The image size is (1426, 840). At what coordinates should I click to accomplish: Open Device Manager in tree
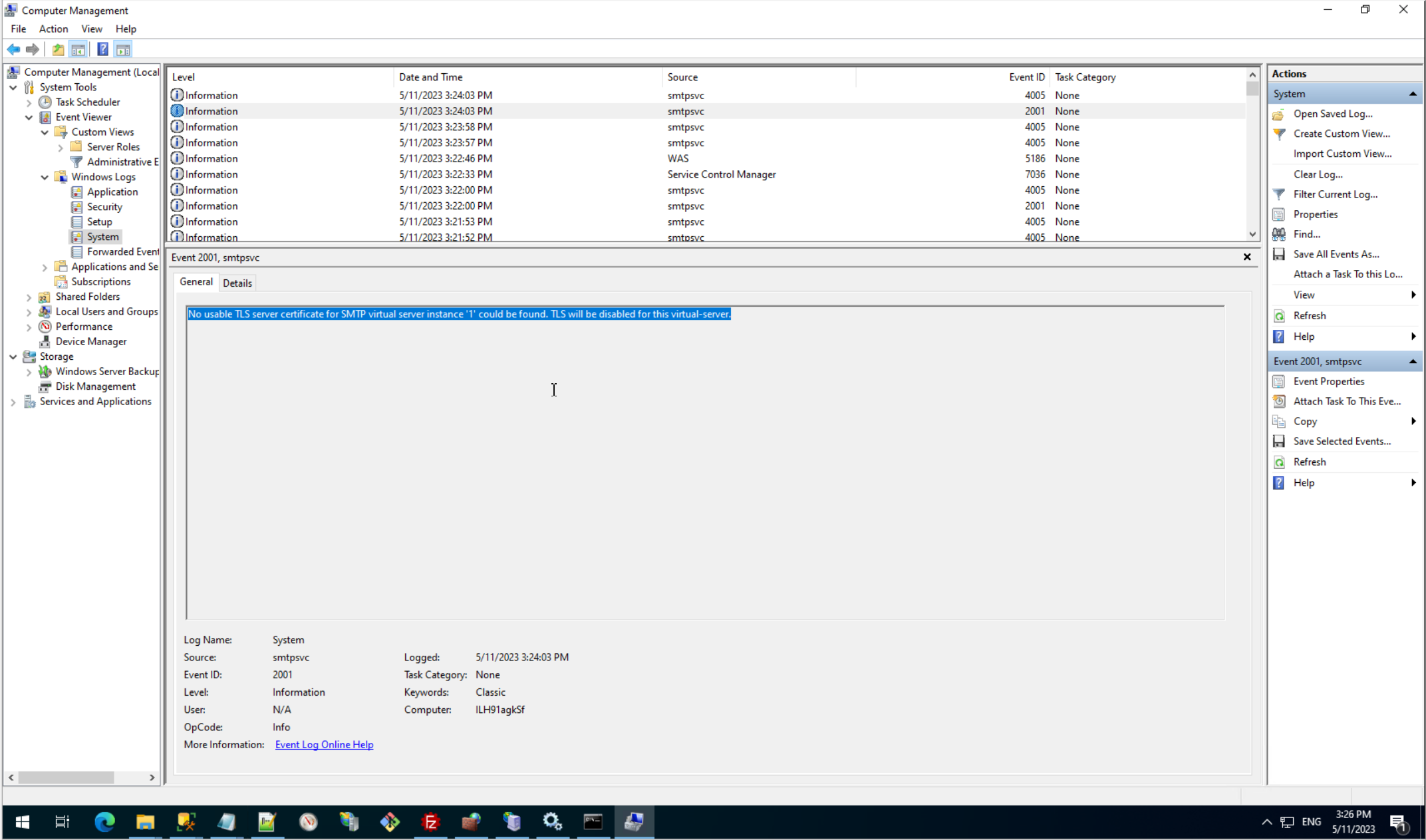click(91, 341)
